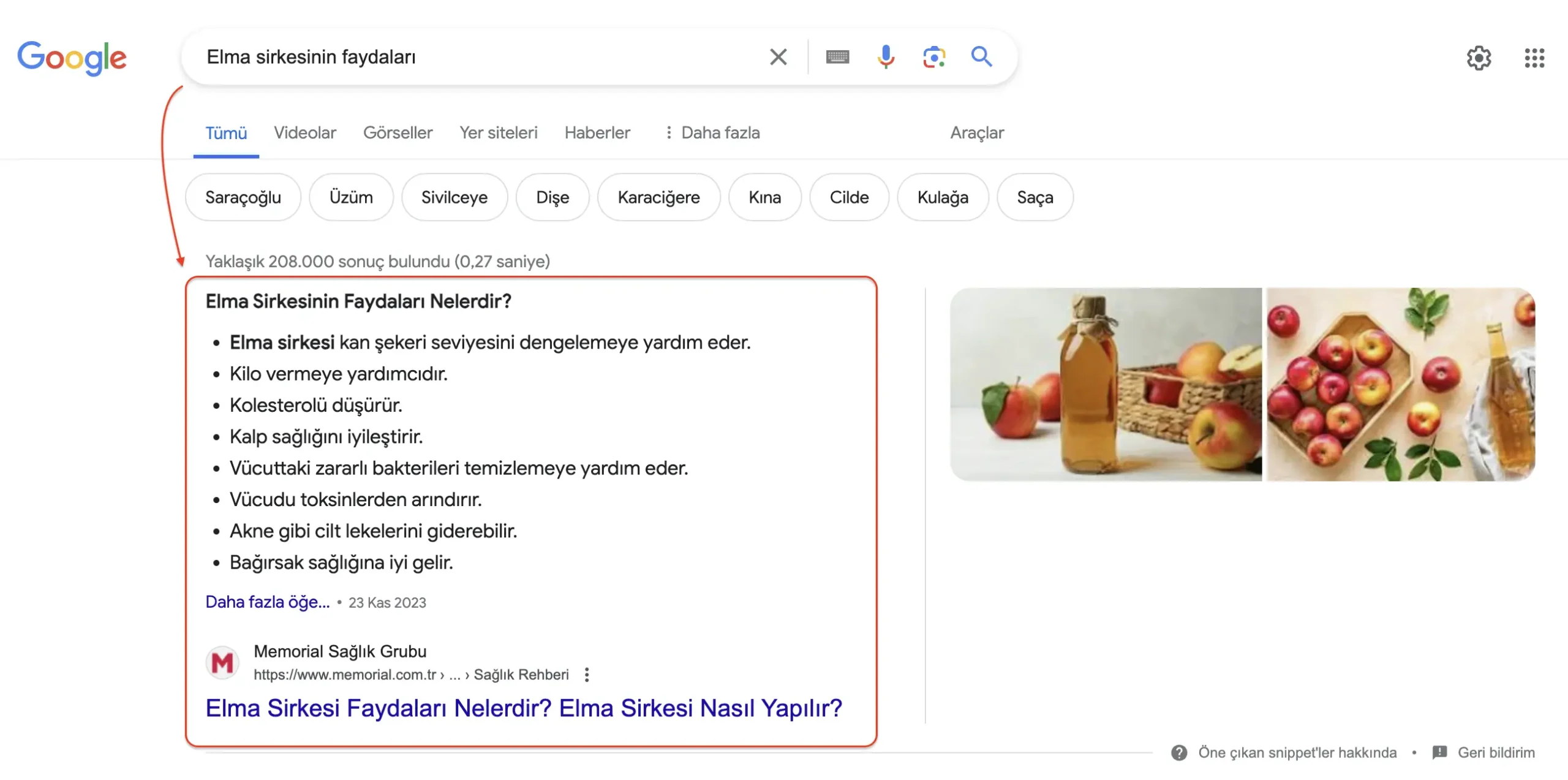1568x780 pixels.
Task: Click the bullet Vücuttaki zararlı bakterileri temizlemeye
Action: (x=459, y=468)
